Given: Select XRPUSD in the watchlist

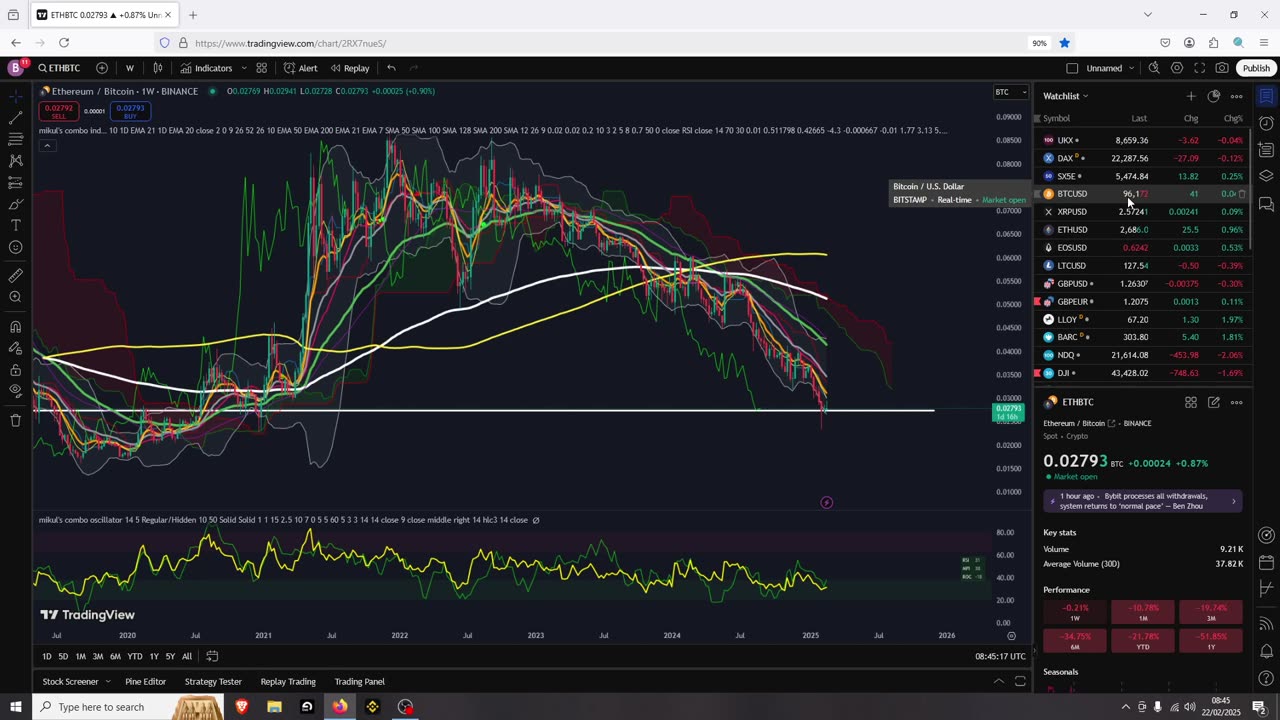Looking at the screenshot, I should (x=1142, y=212).
